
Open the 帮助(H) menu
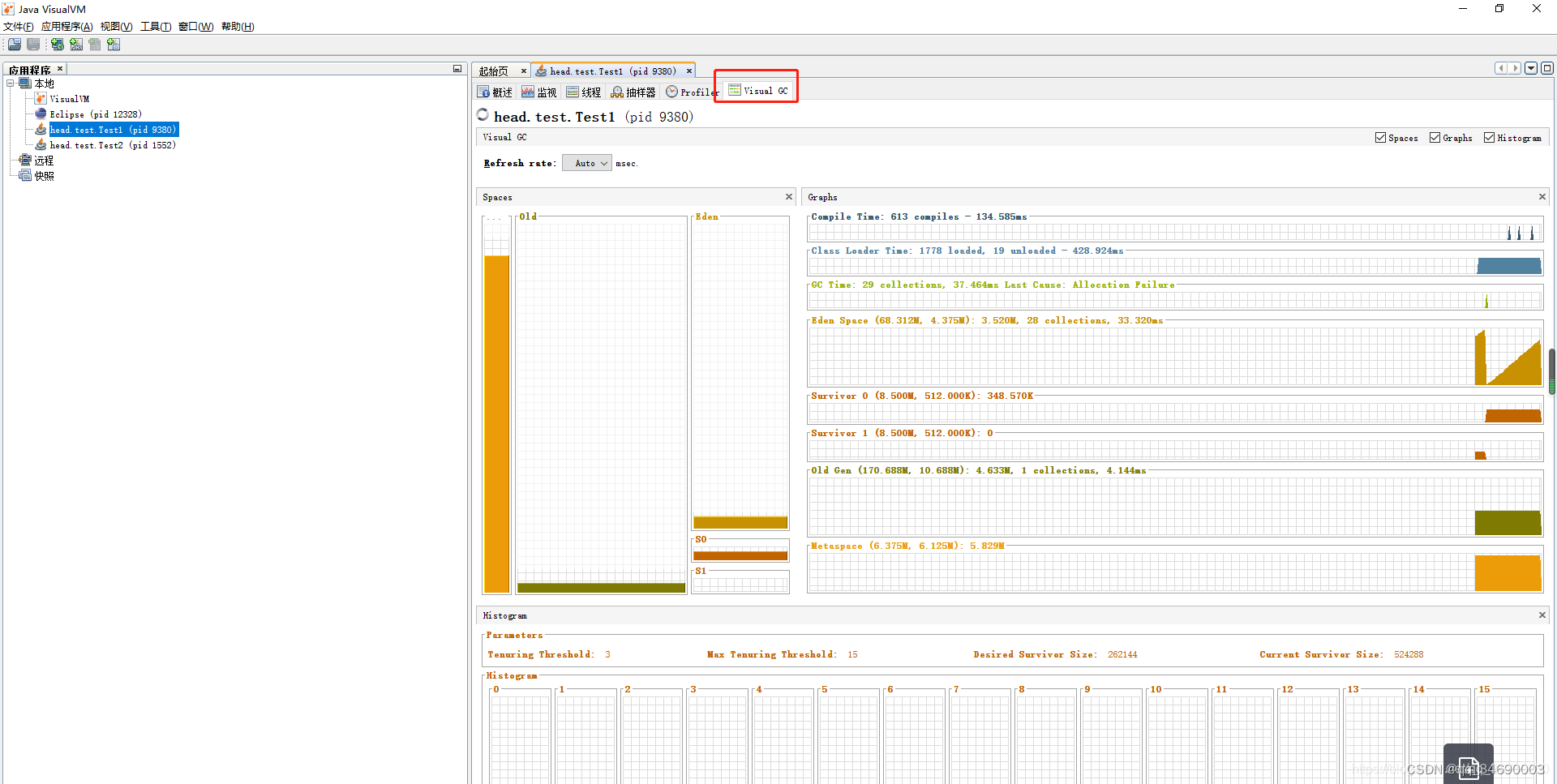click(238, 27)
